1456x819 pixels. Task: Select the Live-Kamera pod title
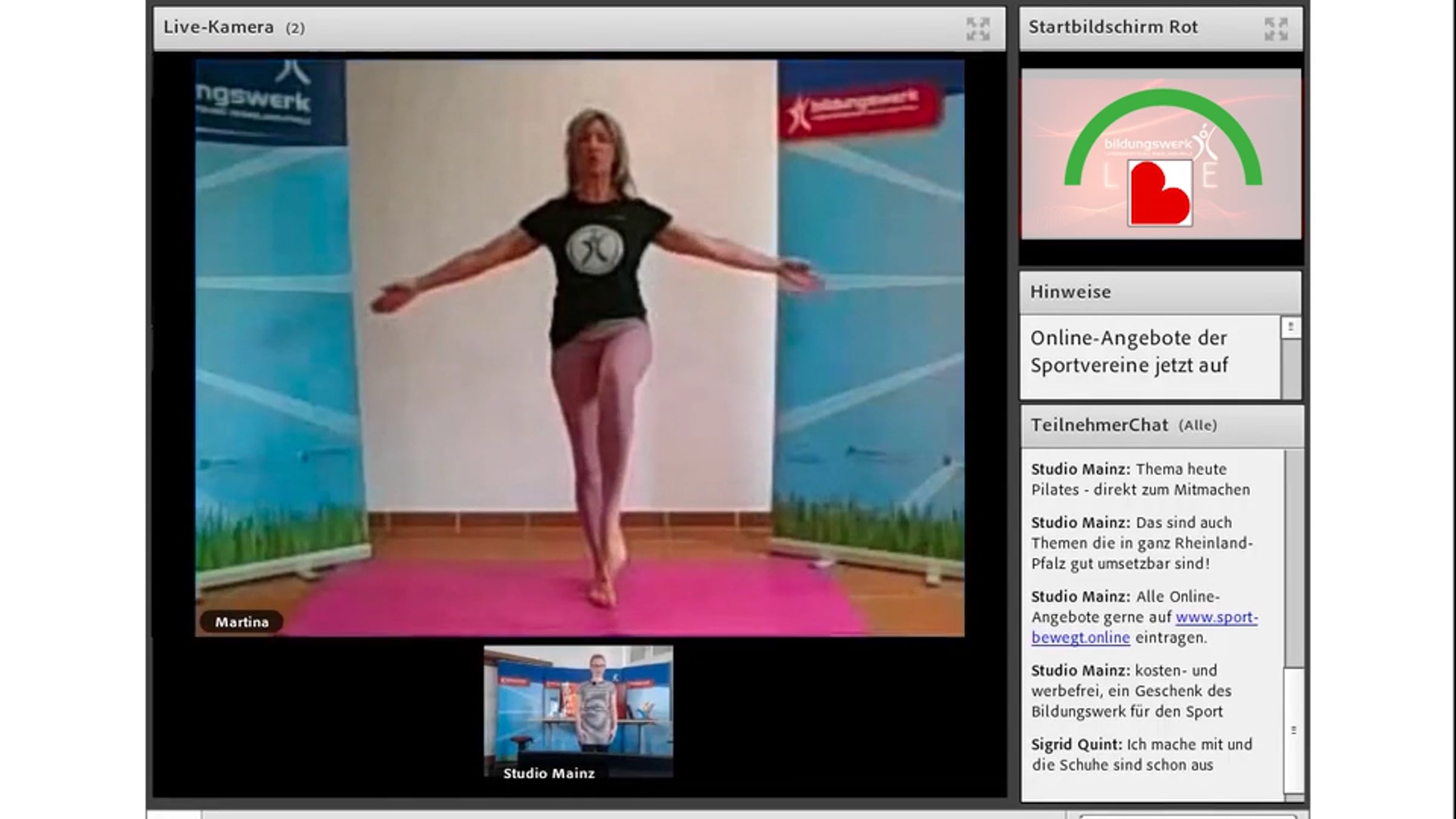click(x=218, y=27)
